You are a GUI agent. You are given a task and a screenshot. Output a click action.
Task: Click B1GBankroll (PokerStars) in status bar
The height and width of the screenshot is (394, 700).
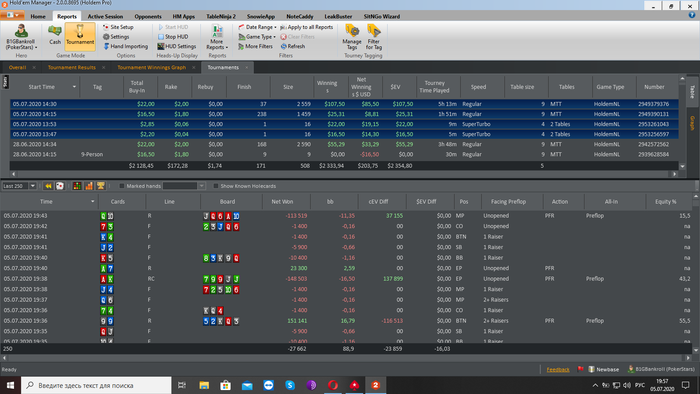pyautogui.click(x=661, y=369)
